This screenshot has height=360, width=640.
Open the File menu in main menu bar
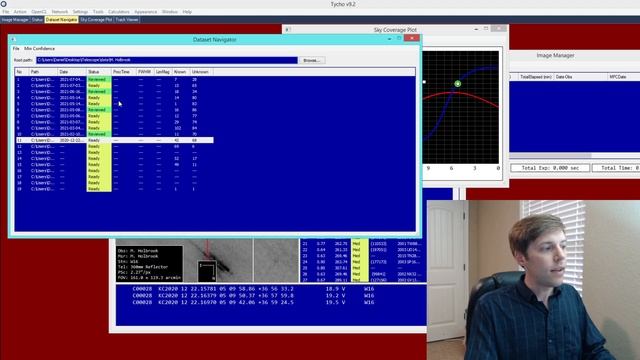(6, 12)
